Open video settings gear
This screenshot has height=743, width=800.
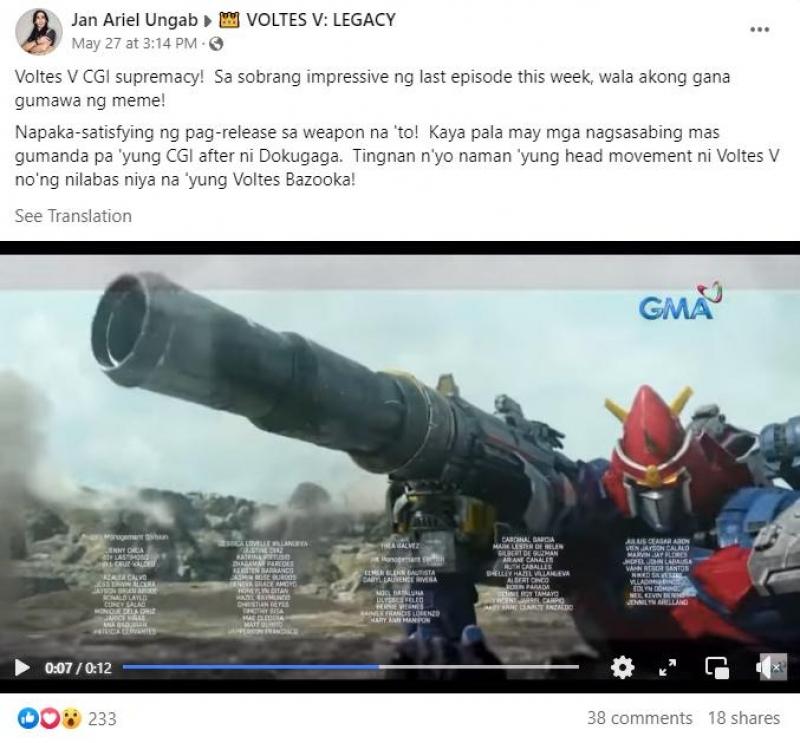click(622, 667)
